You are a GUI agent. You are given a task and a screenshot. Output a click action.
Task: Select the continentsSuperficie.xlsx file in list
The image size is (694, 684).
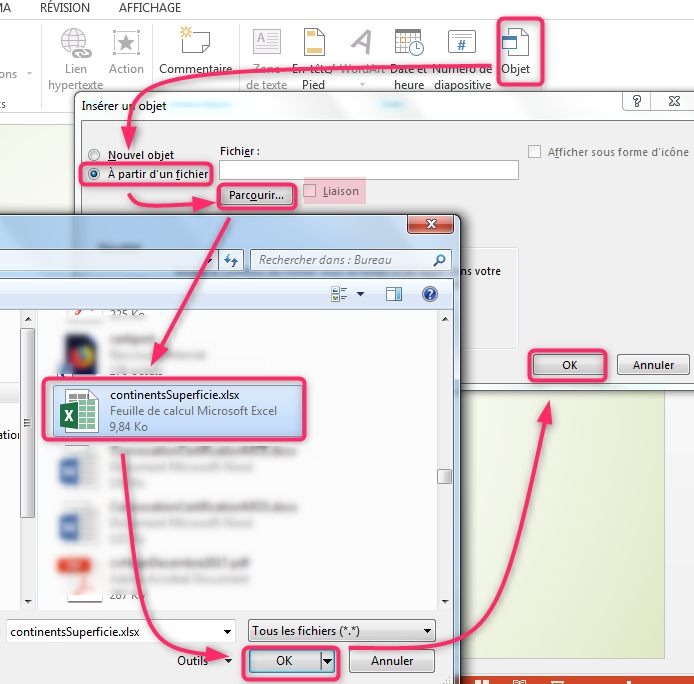(175, 410)
